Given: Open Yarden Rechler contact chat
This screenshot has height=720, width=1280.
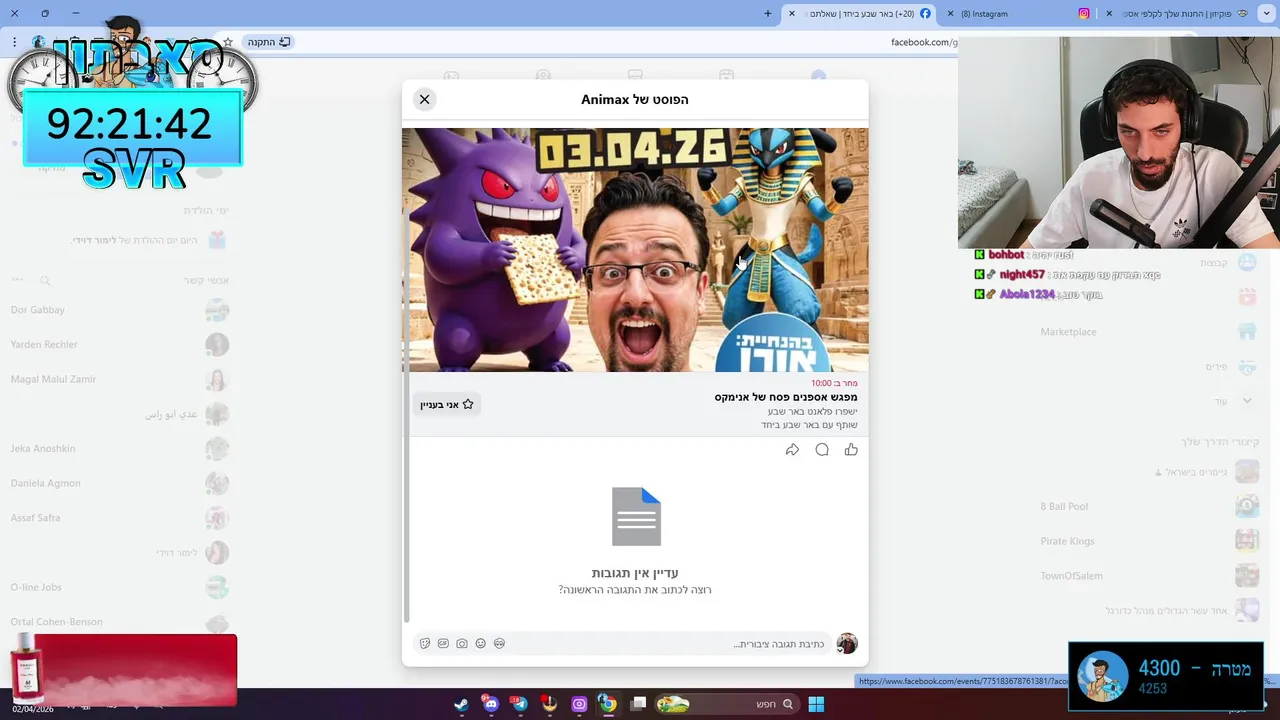Looking at the screenshot, I should pos(118,345).
